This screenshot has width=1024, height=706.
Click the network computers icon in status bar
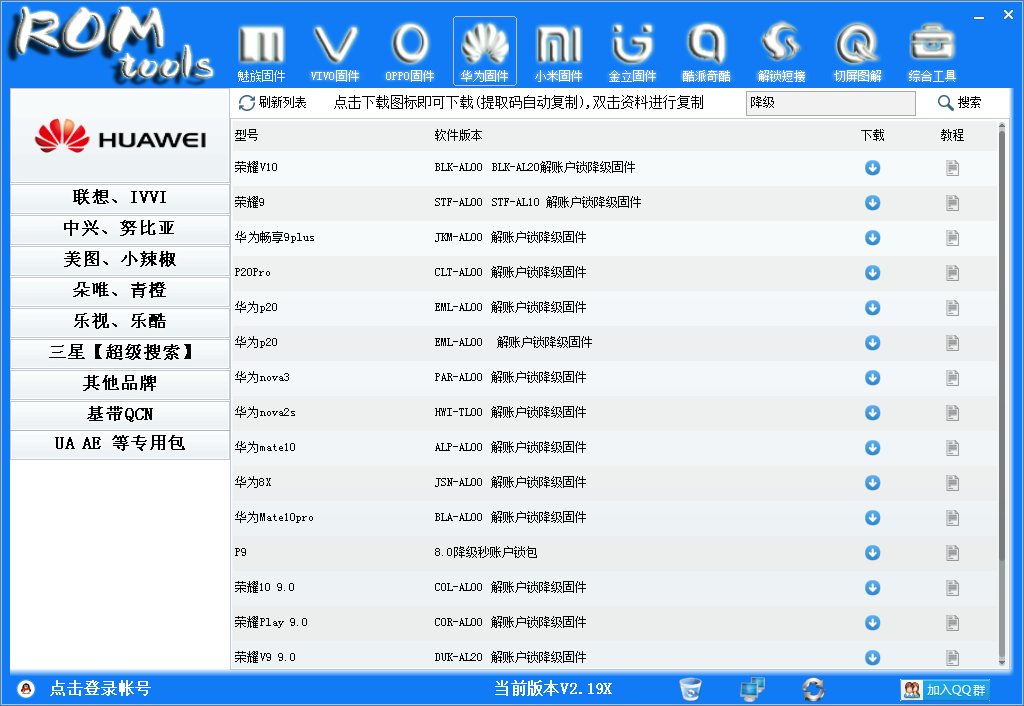click(752, 688)
